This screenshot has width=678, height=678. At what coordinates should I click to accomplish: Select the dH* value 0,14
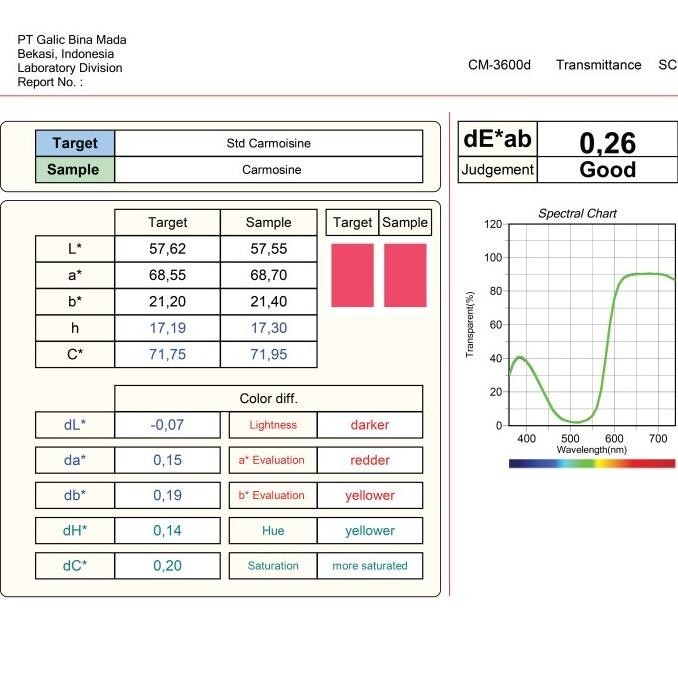tap(167, 531)
